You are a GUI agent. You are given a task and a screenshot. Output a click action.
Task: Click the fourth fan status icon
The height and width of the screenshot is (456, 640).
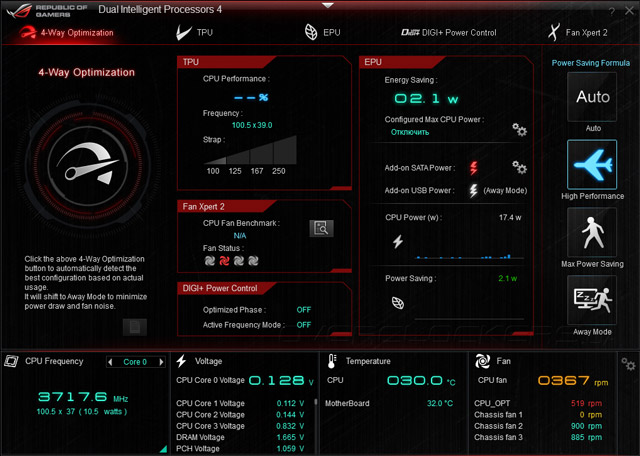click(253, 261)
